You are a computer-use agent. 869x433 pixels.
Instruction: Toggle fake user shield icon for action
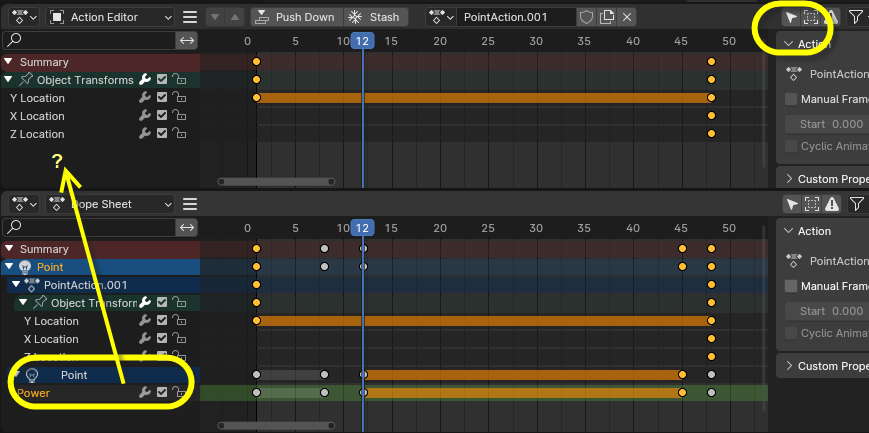(x=586, y=17)
